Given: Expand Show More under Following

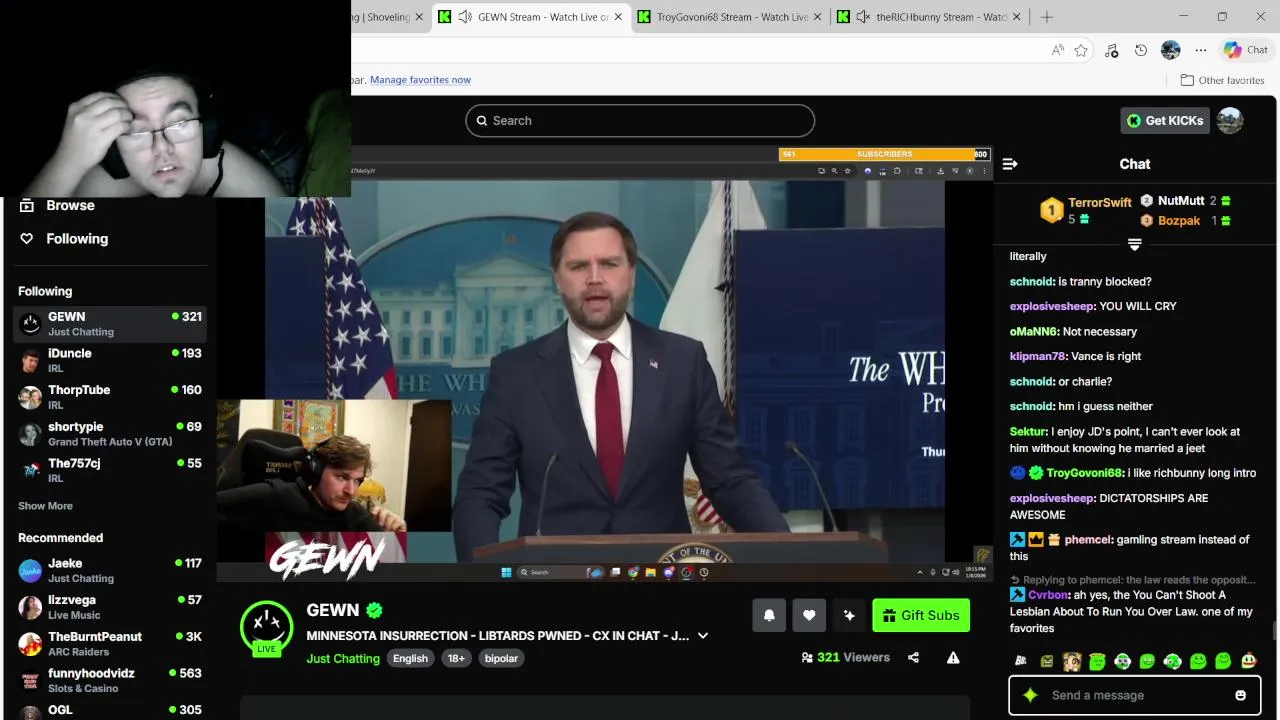Looking at the screenshot, I should pos(45,506).
